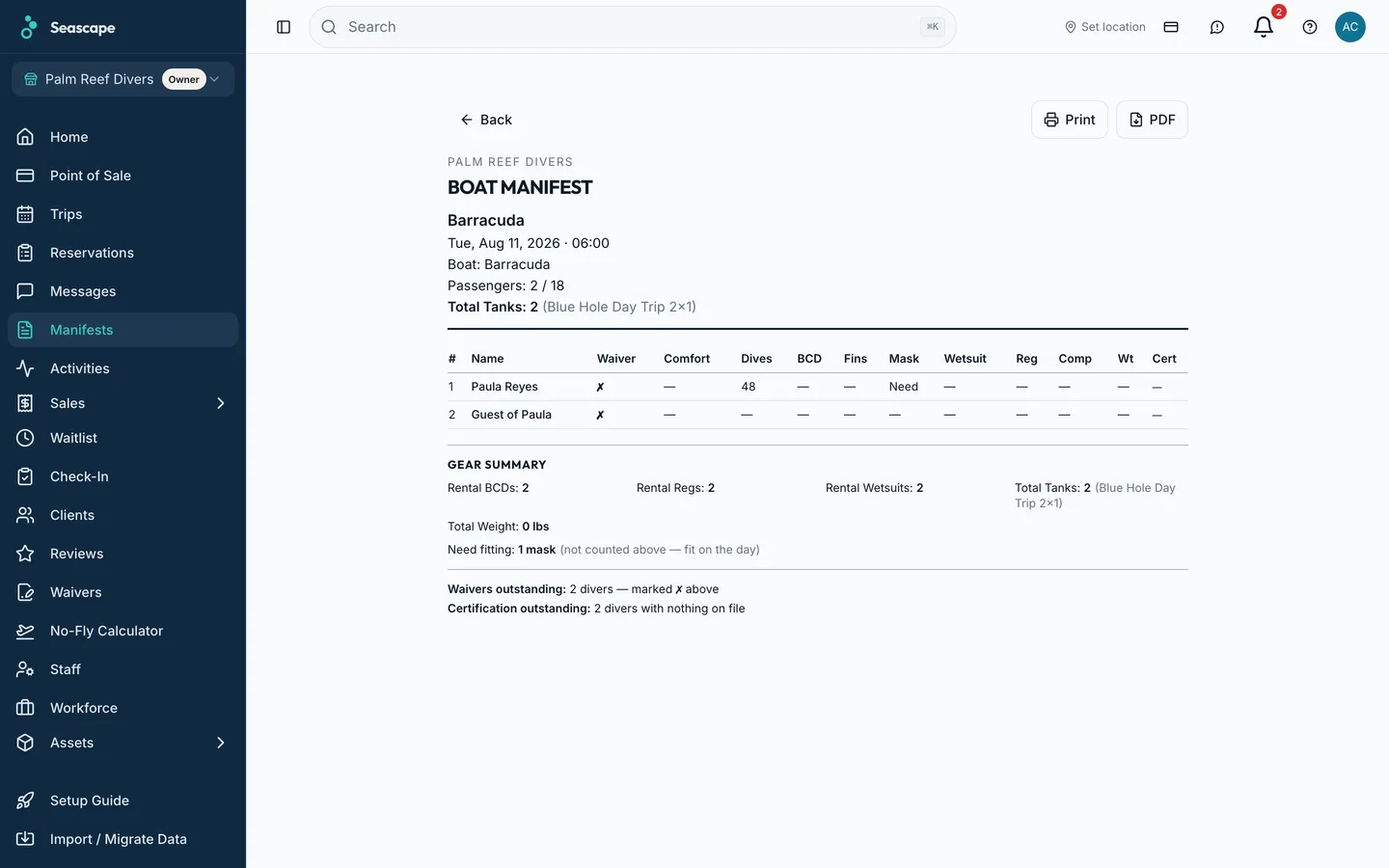
Task: Click the Reviews star icon
Action: (26, 554)
